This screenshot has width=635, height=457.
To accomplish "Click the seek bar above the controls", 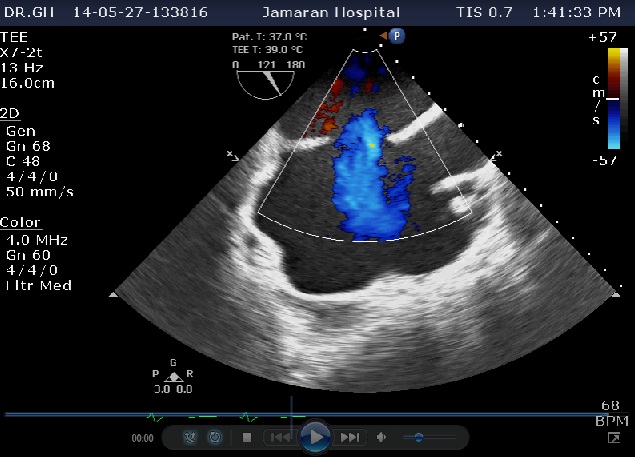I will (300, 414).
